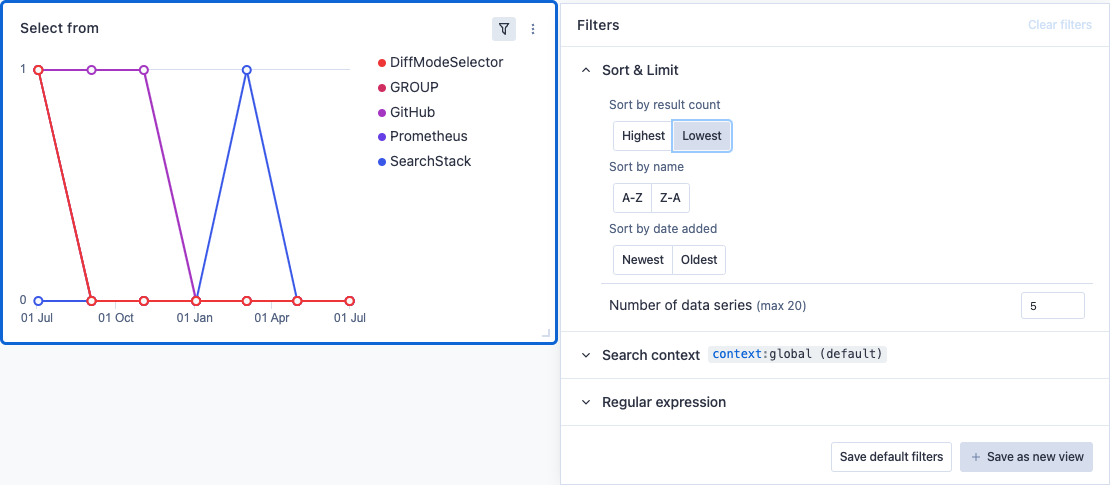The height and width of the screenshot is (485, 1110).
Task: Sort series by name Z-A
Action: coord(670,198)
